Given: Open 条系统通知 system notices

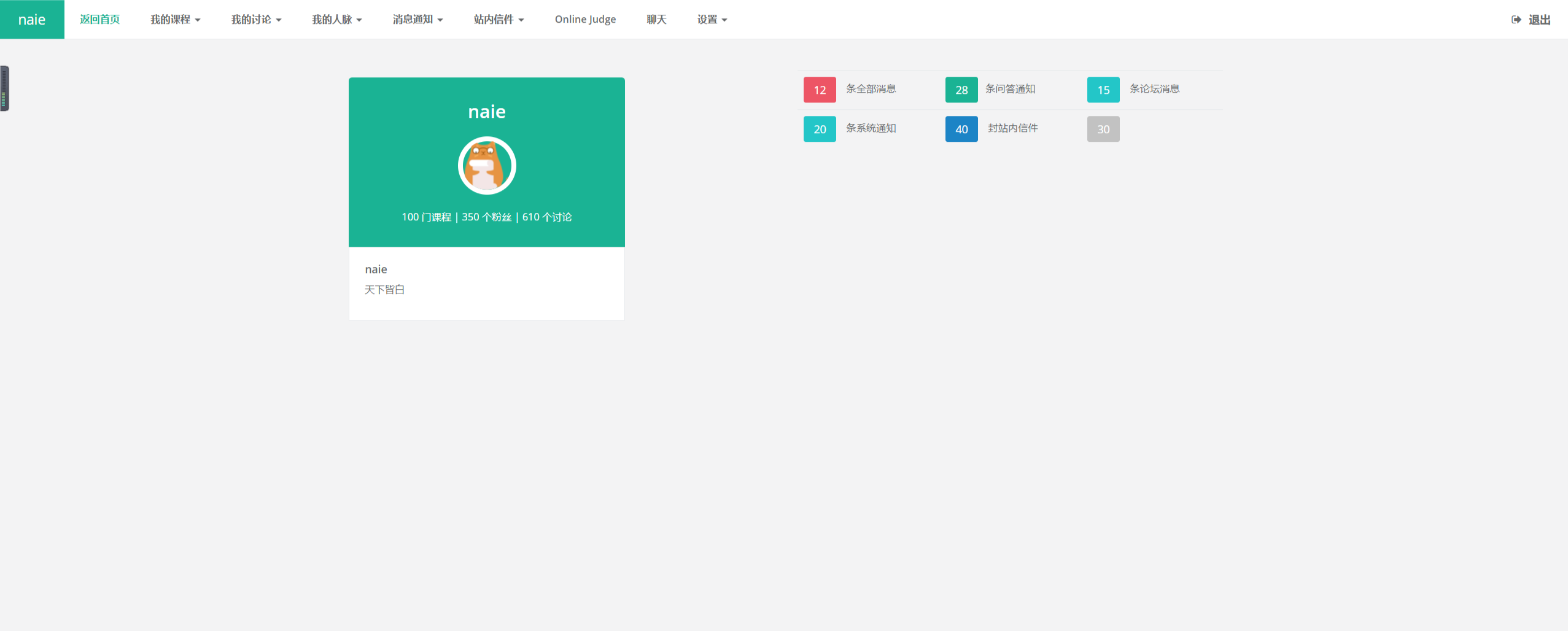Looking at the screenshot, I should click(871, 128).
